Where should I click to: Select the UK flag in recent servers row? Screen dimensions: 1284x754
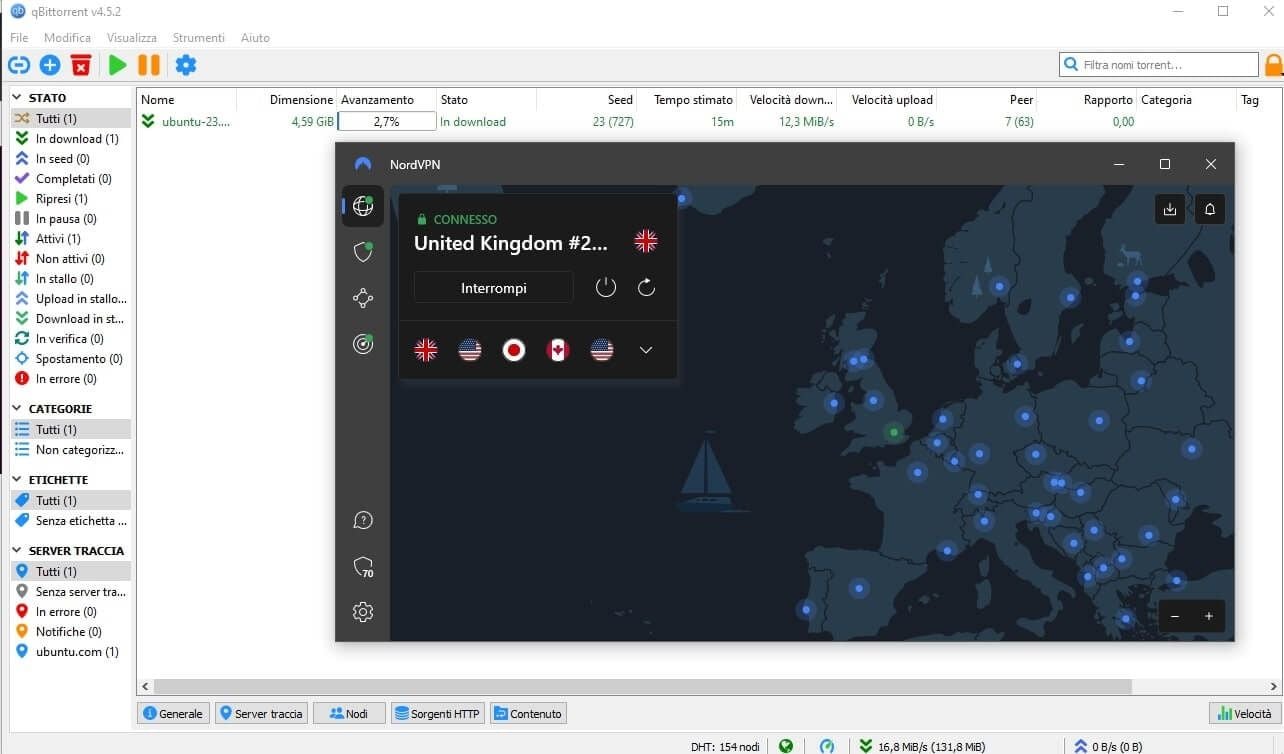[426, 350]
